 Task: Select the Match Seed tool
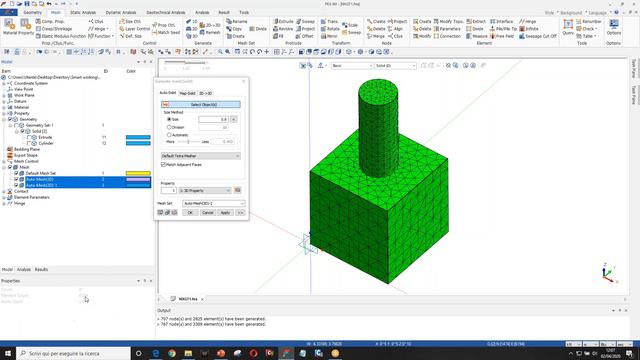[x=166, y=32]
